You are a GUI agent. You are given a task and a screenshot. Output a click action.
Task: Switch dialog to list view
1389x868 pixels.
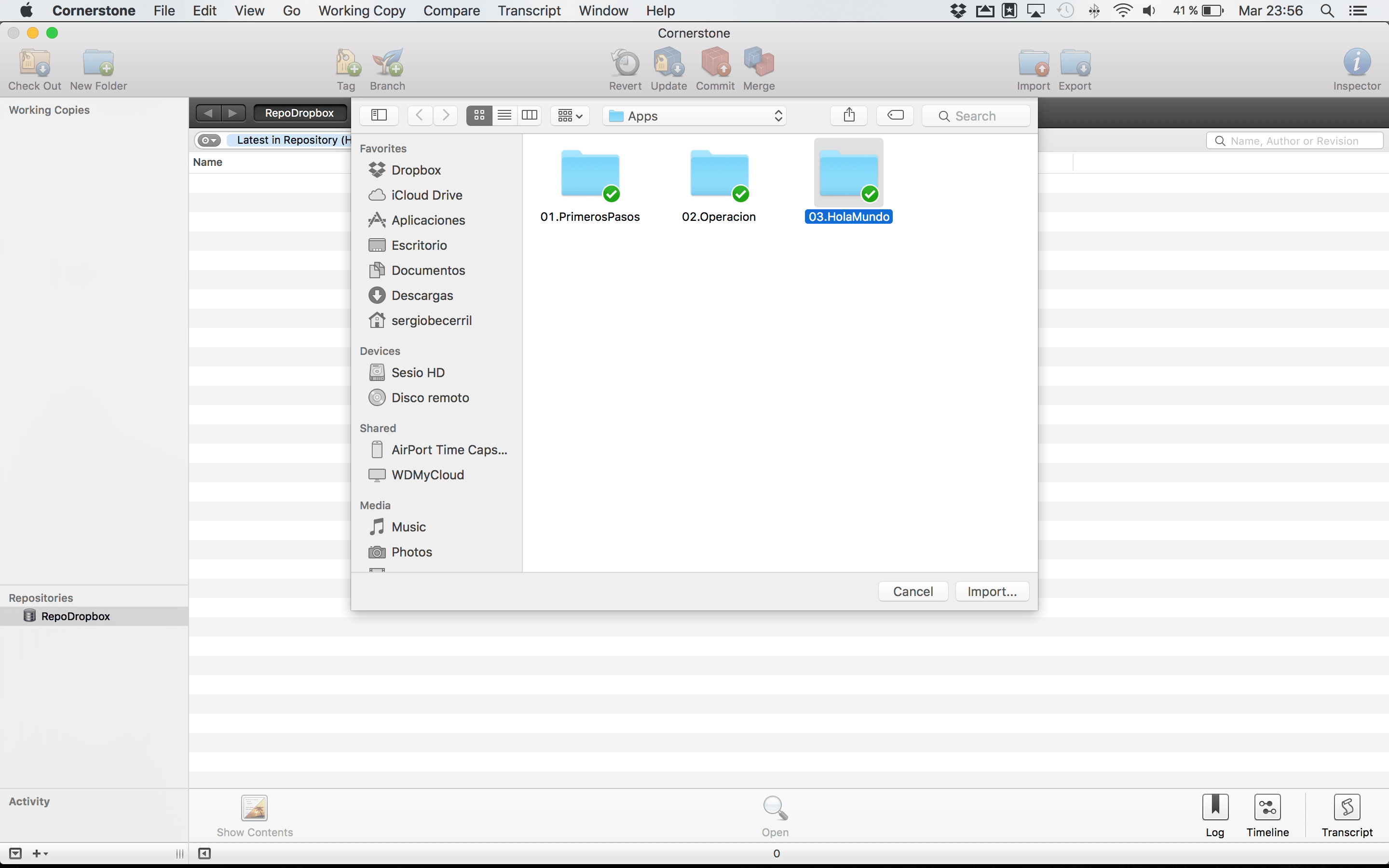click(504, 115)
